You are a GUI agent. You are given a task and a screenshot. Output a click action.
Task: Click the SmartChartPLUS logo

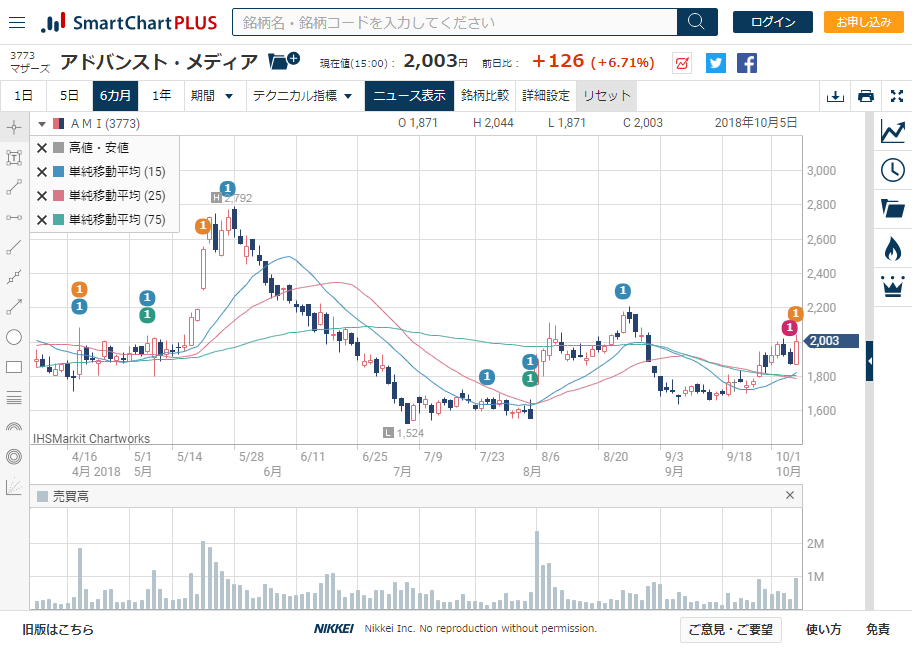click(x=129, y=23)
